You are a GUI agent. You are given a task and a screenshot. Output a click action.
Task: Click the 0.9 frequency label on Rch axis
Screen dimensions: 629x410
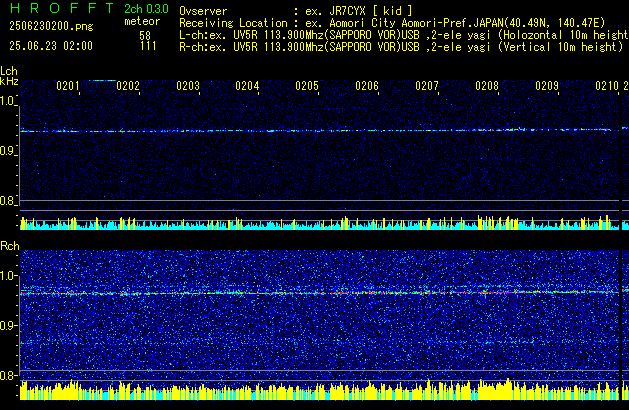click(x=7, y=325)
